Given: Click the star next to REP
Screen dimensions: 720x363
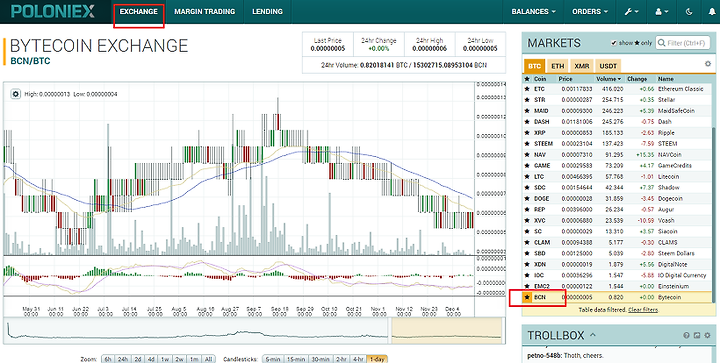Looking at the screenshot, I should coord(527,210).
